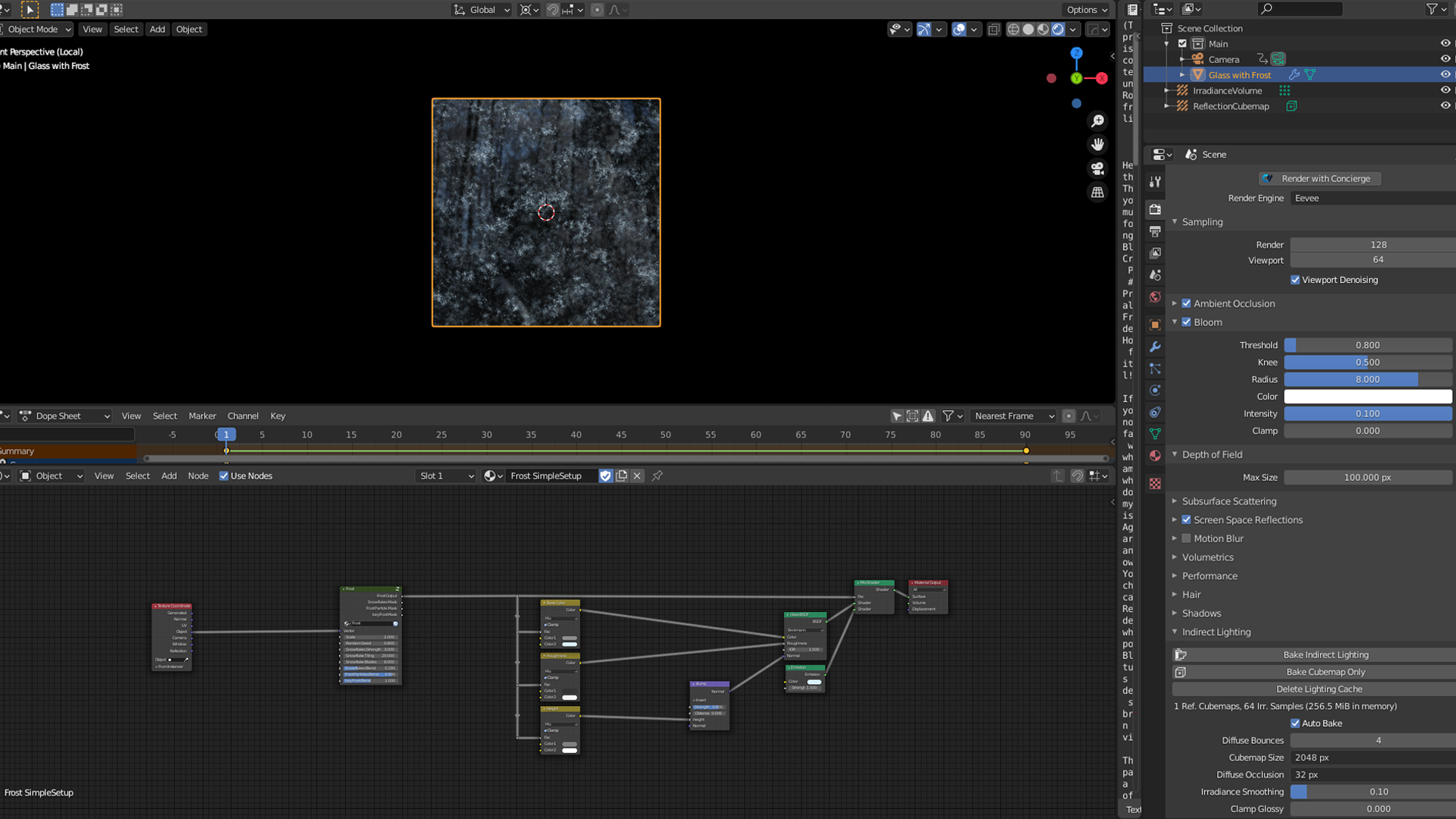
Task: Switch viewport to Rendered shading mode
Action: pyautogui.click(x=1057, y=29)
